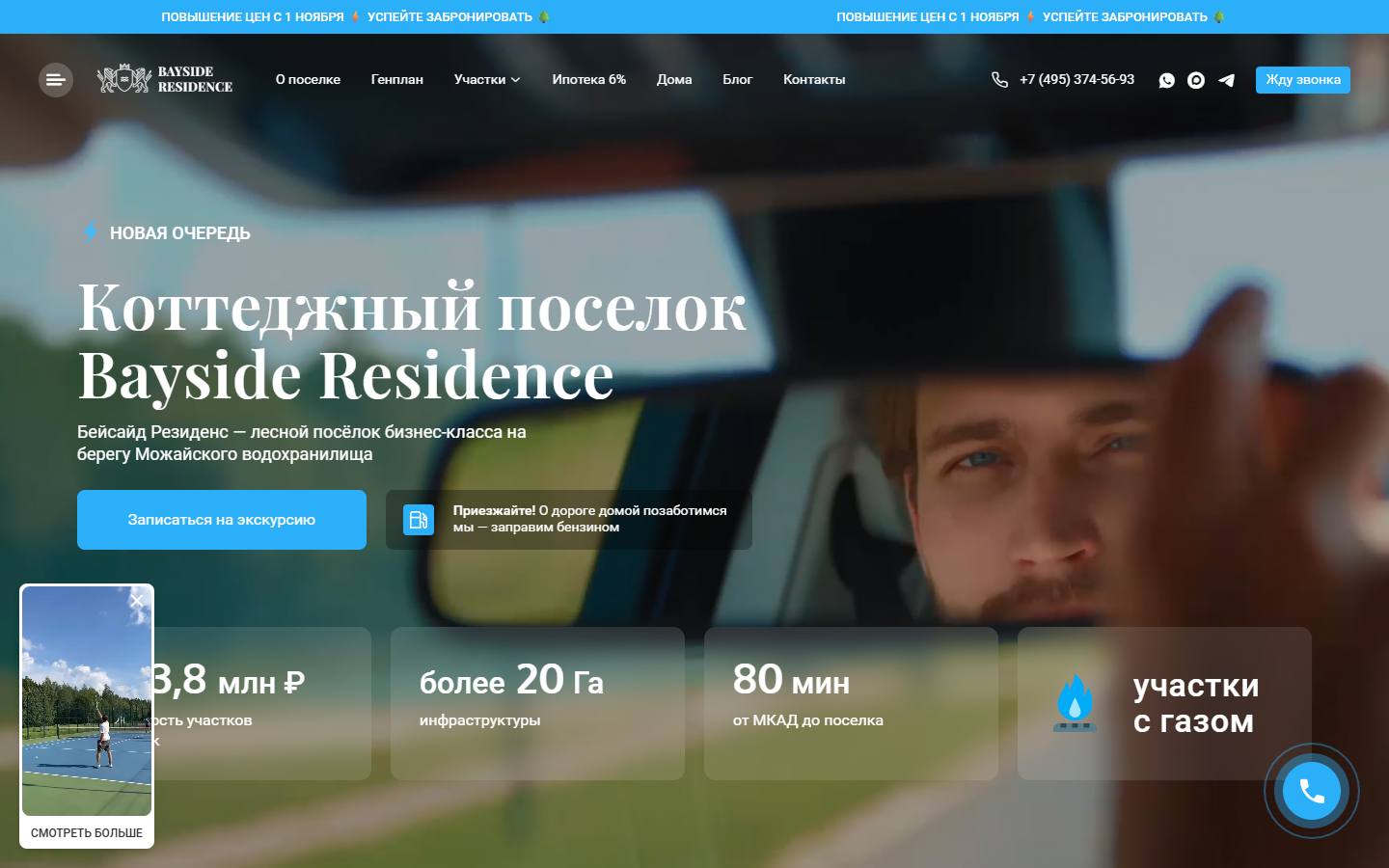Open the hamburger menu button
1389x868 pixels.
[56, 80]
